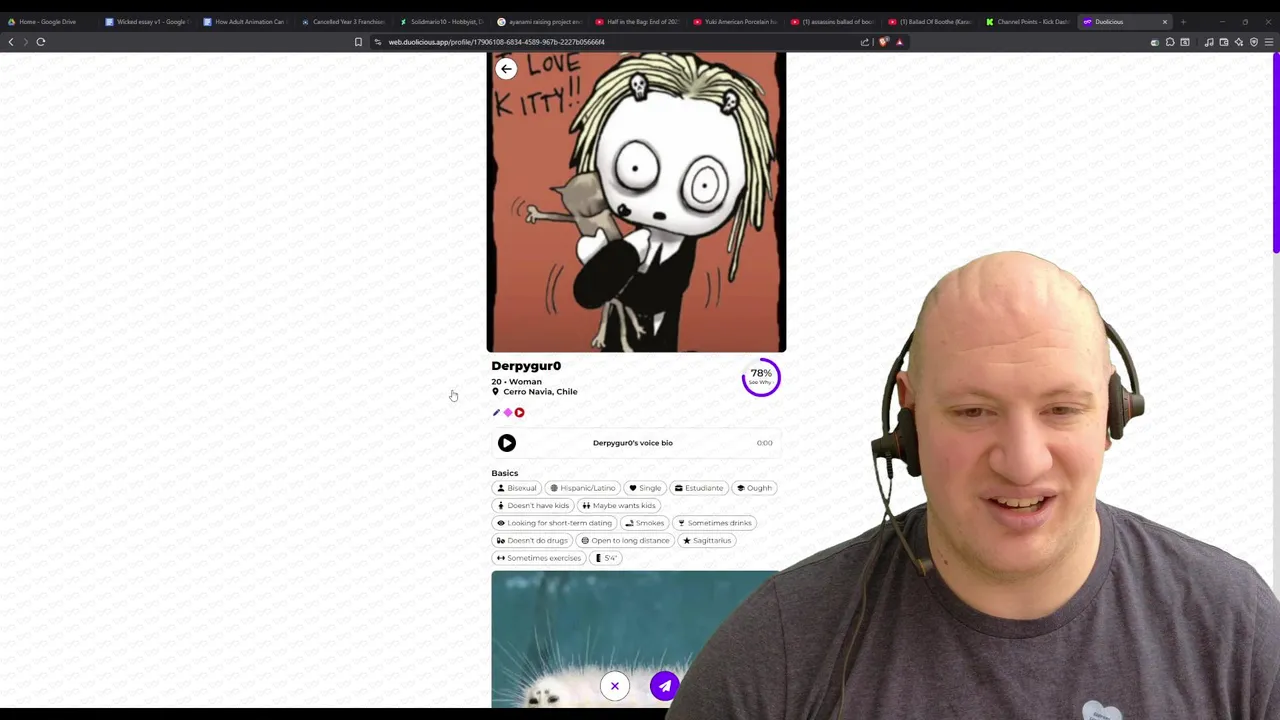Screen dimensions: 1280x720
Task: Click the Sometimes drinks tag
Action: coord(714,523)
